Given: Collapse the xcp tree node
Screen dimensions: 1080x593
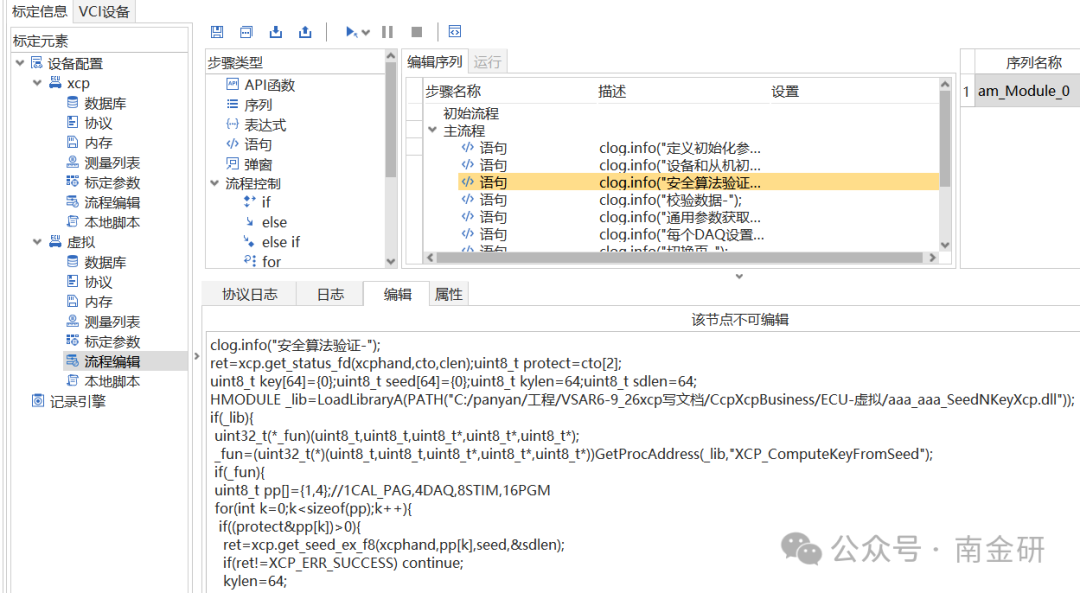Looking at the screenshot, I should [x=37, y=82].
